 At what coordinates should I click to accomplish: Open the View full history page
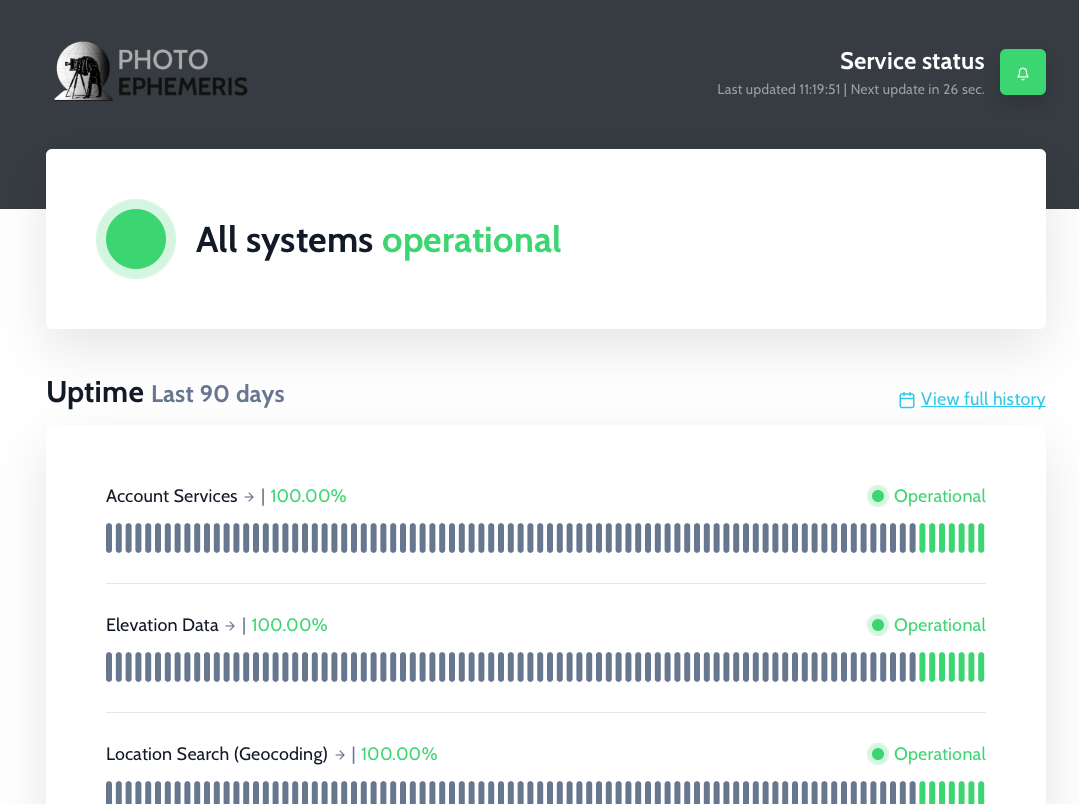(983, 399)
